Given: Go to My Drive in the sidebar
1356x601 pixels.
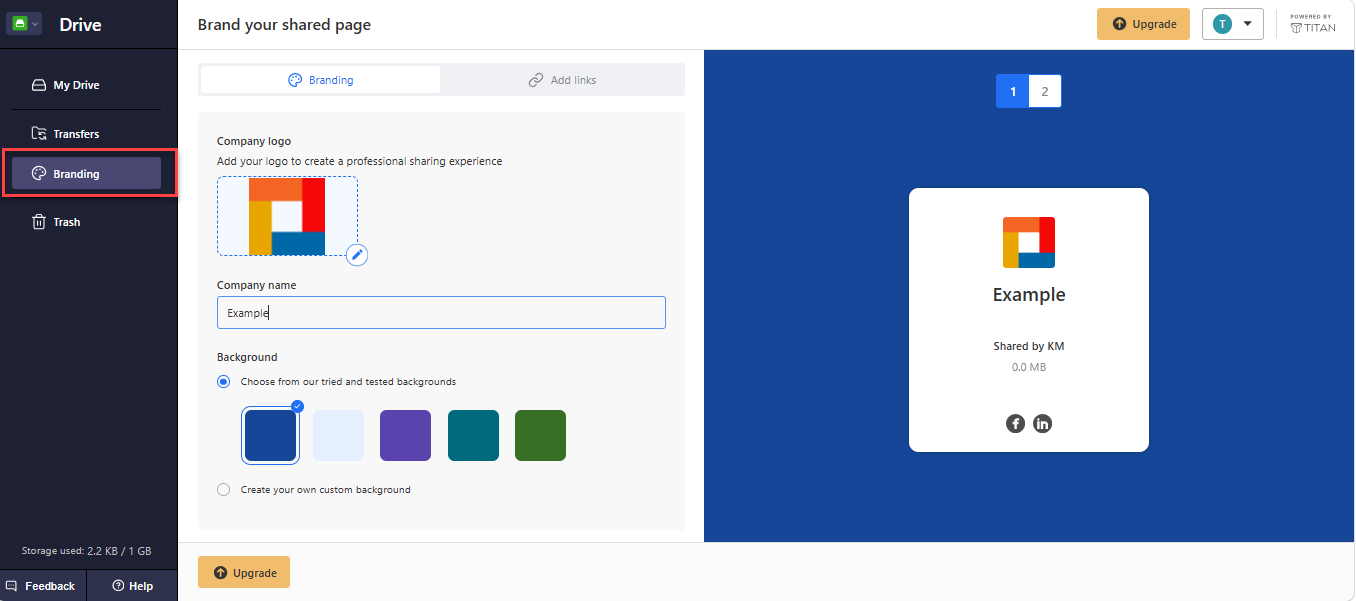Looking at the screenshot, I should pyautogui.click(x=86, y=85).
